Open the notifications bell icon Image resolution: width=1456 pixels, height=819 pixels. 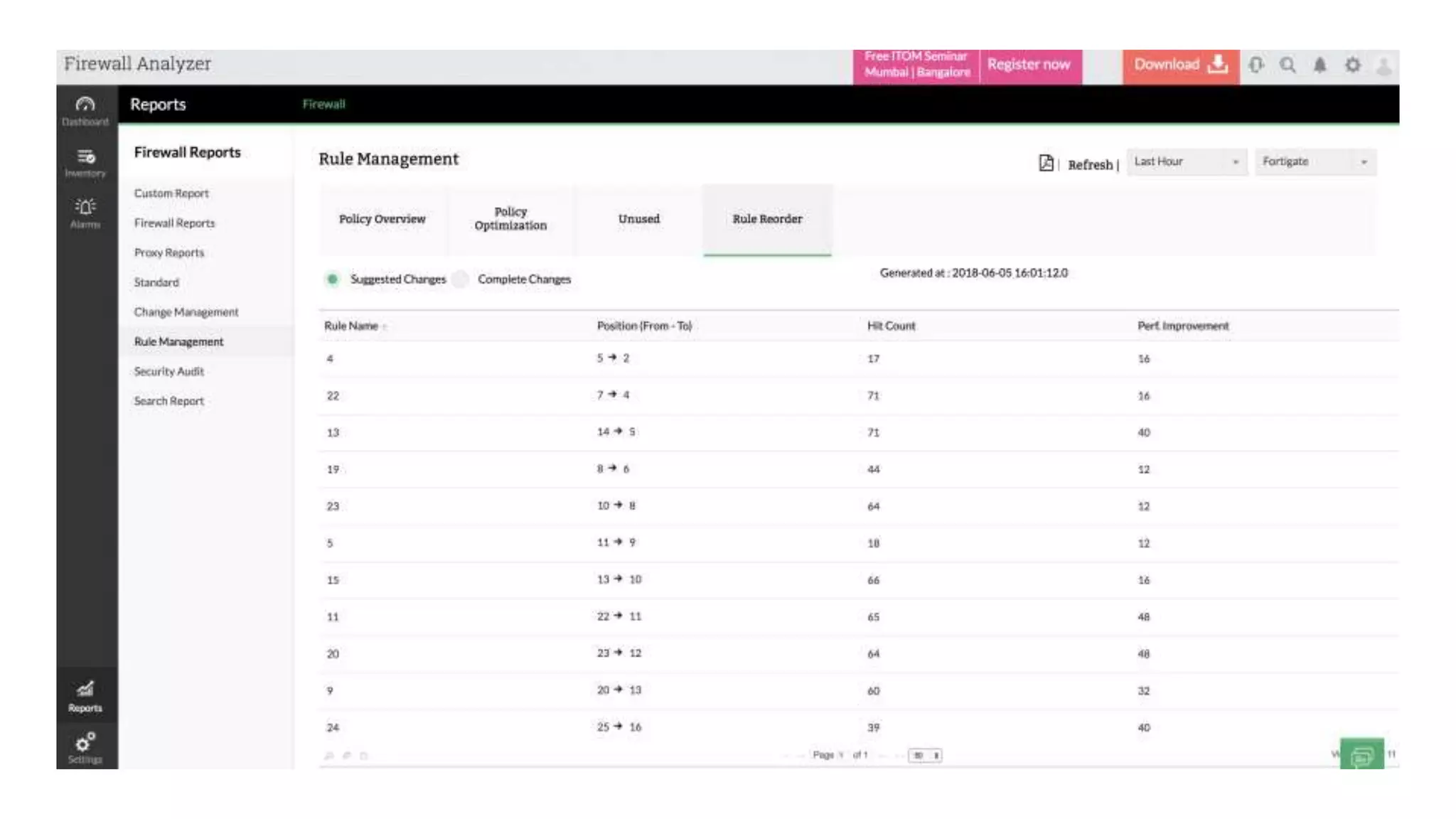(x=1319, y=65)
